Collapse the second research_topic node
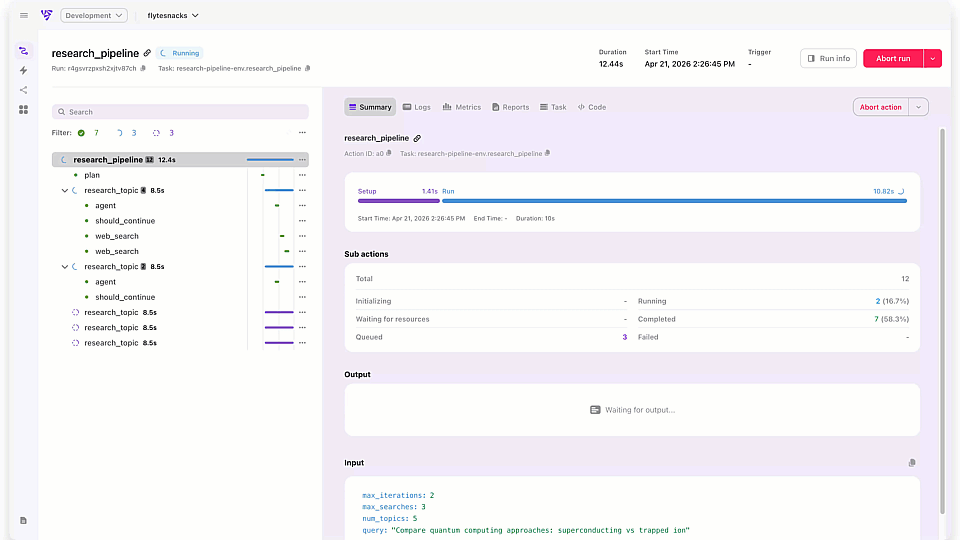The width and height of the screenshot is (960, 540). pos(64,267)
